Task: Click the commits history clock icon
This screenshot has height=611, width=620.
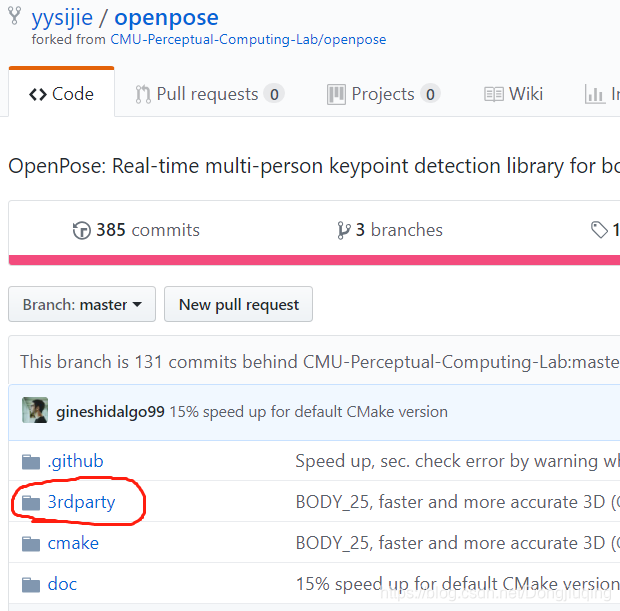Action: [82, 231]
